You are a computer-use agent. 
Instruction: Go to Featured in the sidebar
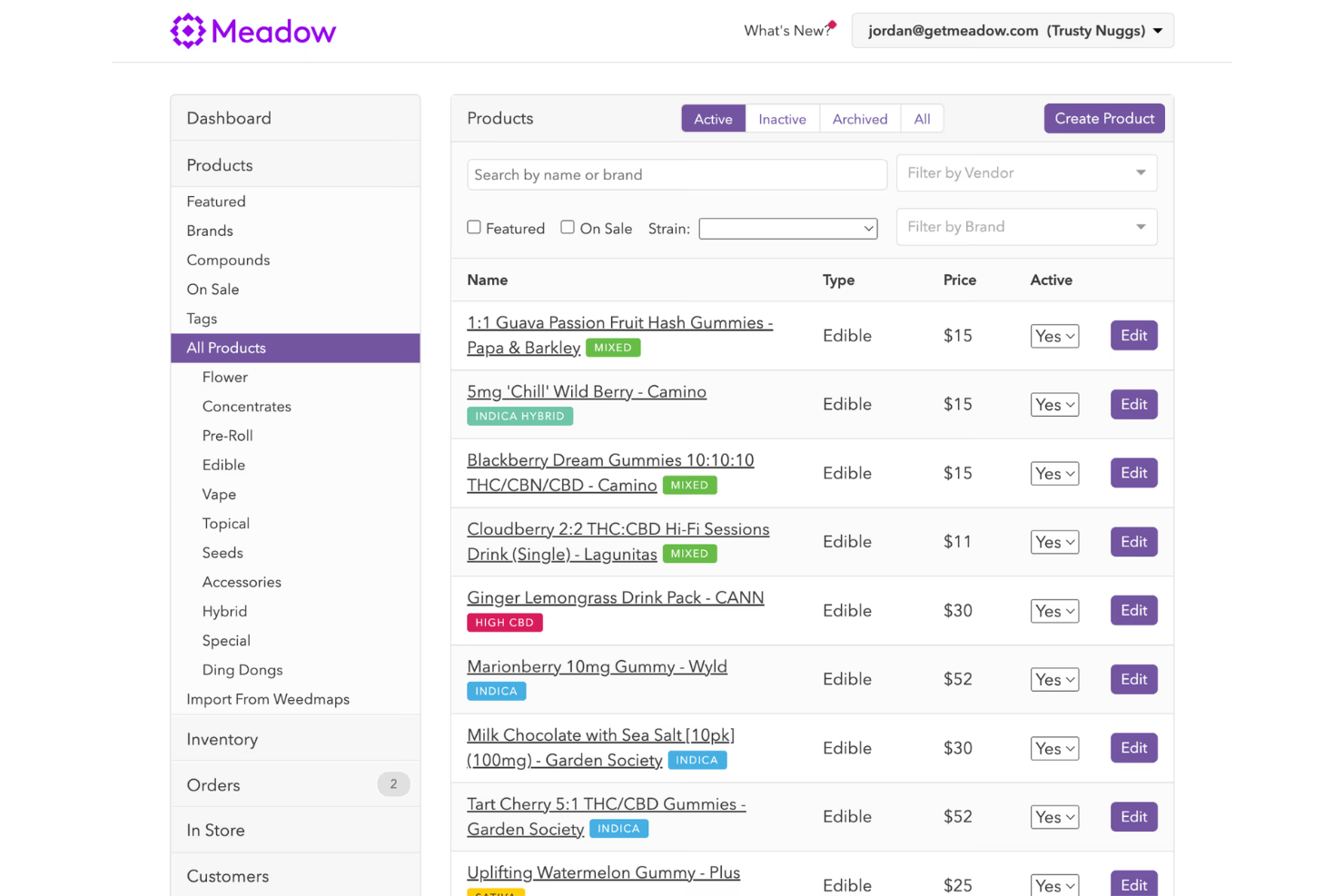point(216,202)
